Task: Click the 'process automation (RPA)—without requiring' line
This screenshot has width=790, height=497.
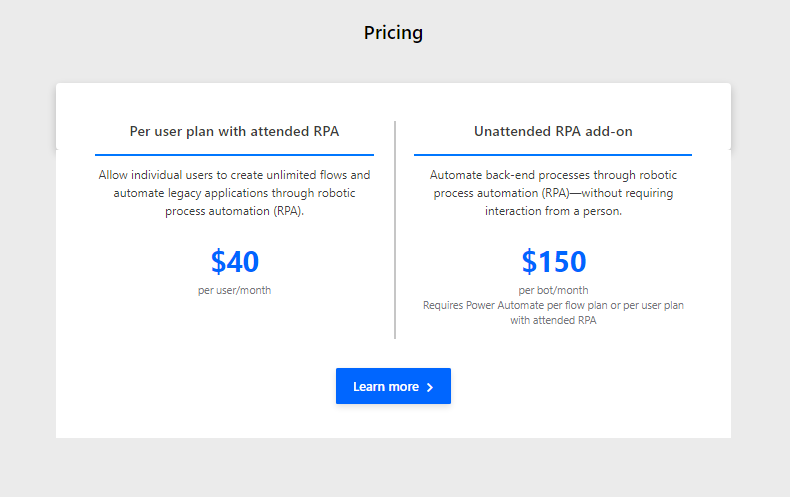Action: 553,193
